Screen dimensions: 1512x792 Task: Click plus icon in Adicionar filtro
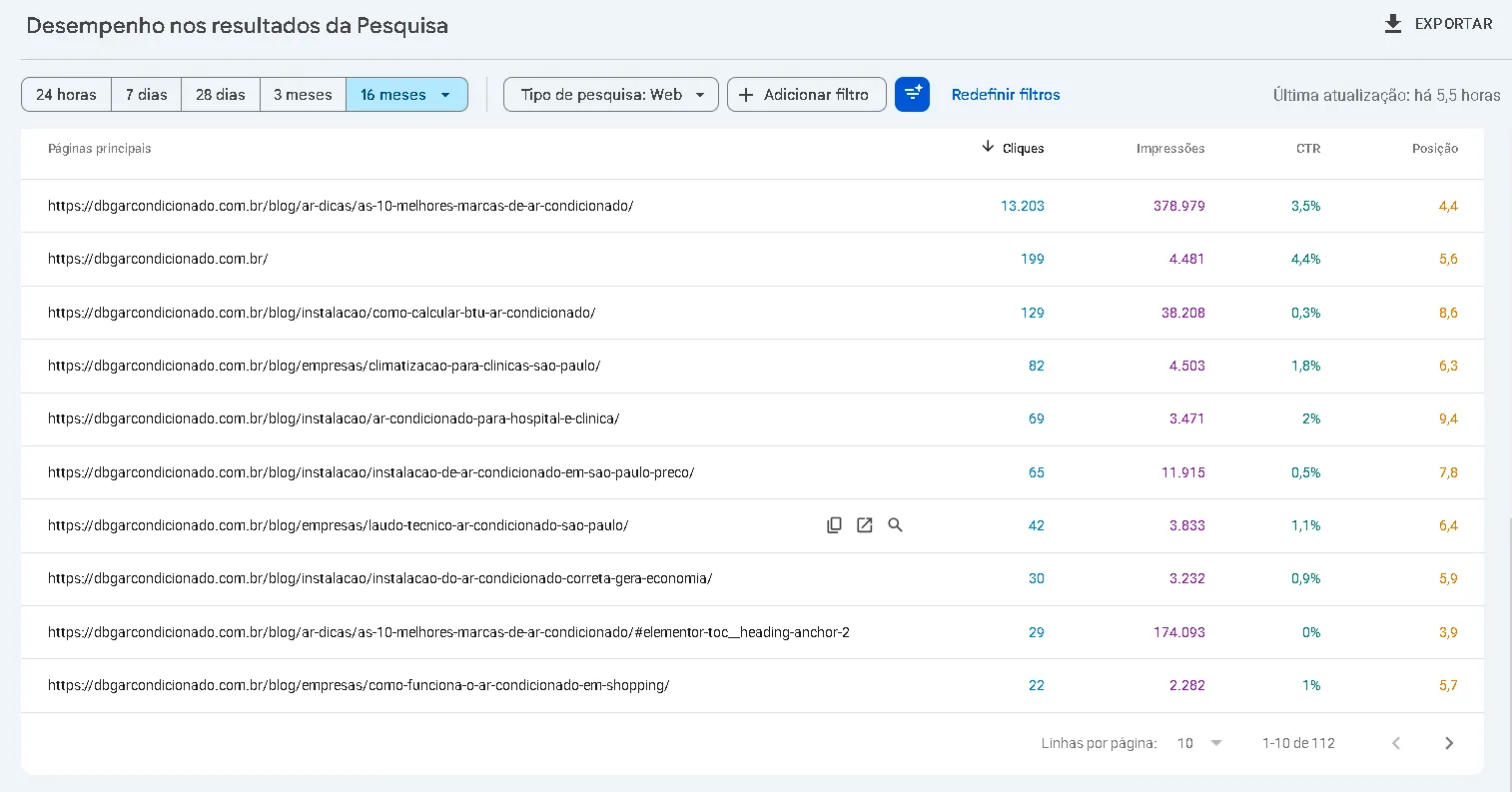tap(746, 95)
